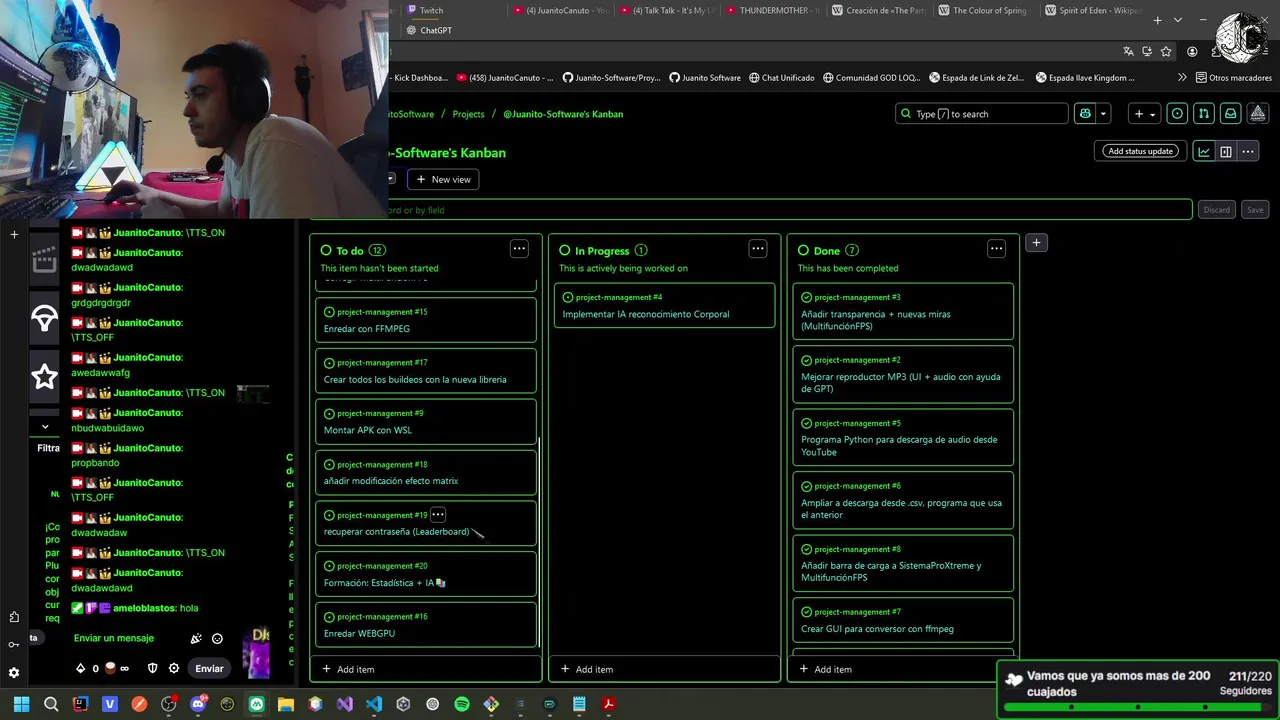Click the steering wheel icon in left sidebar
This screenshot has width=1280, height=720.
click(x=44, y=318)
